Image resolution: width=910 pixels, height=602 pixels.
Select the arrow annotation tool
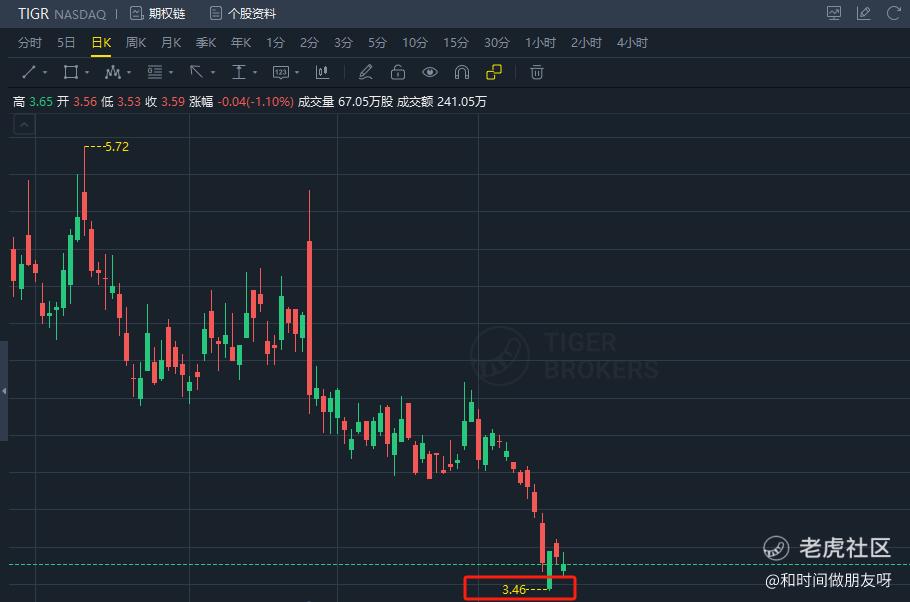click(x=196, y=73)
